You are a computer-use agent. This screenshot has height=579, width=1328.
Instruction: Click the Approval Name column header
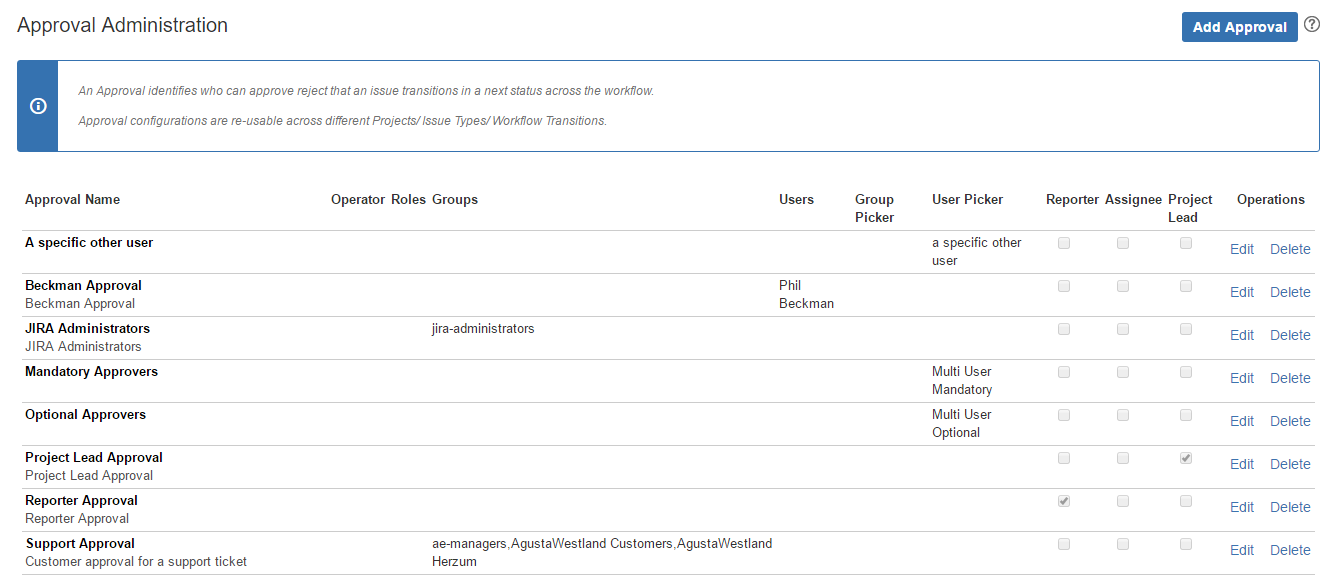tap(72, 199)
